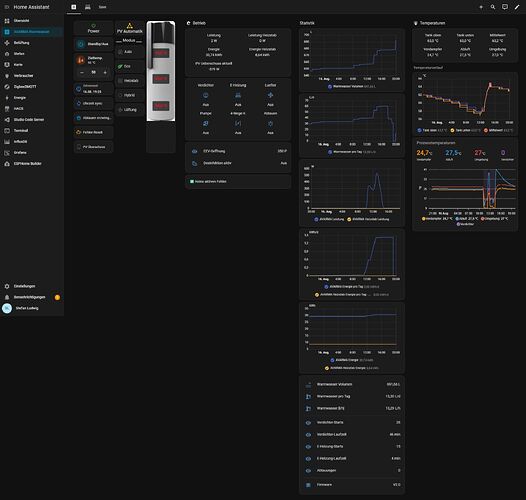This screenshot has width=526, height=500.
Task: Click the 27,5 °C Abluft temperature value
Action: pos(453,153)
